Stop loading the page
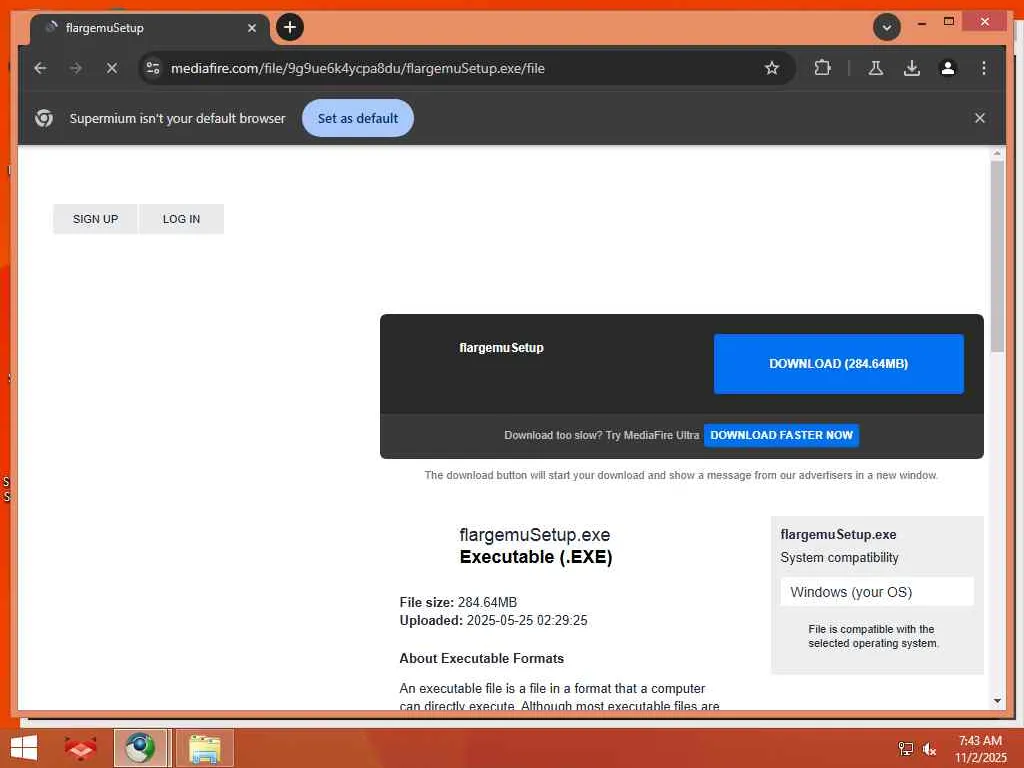Viewport: 1024px width, 768px height. 112,68
